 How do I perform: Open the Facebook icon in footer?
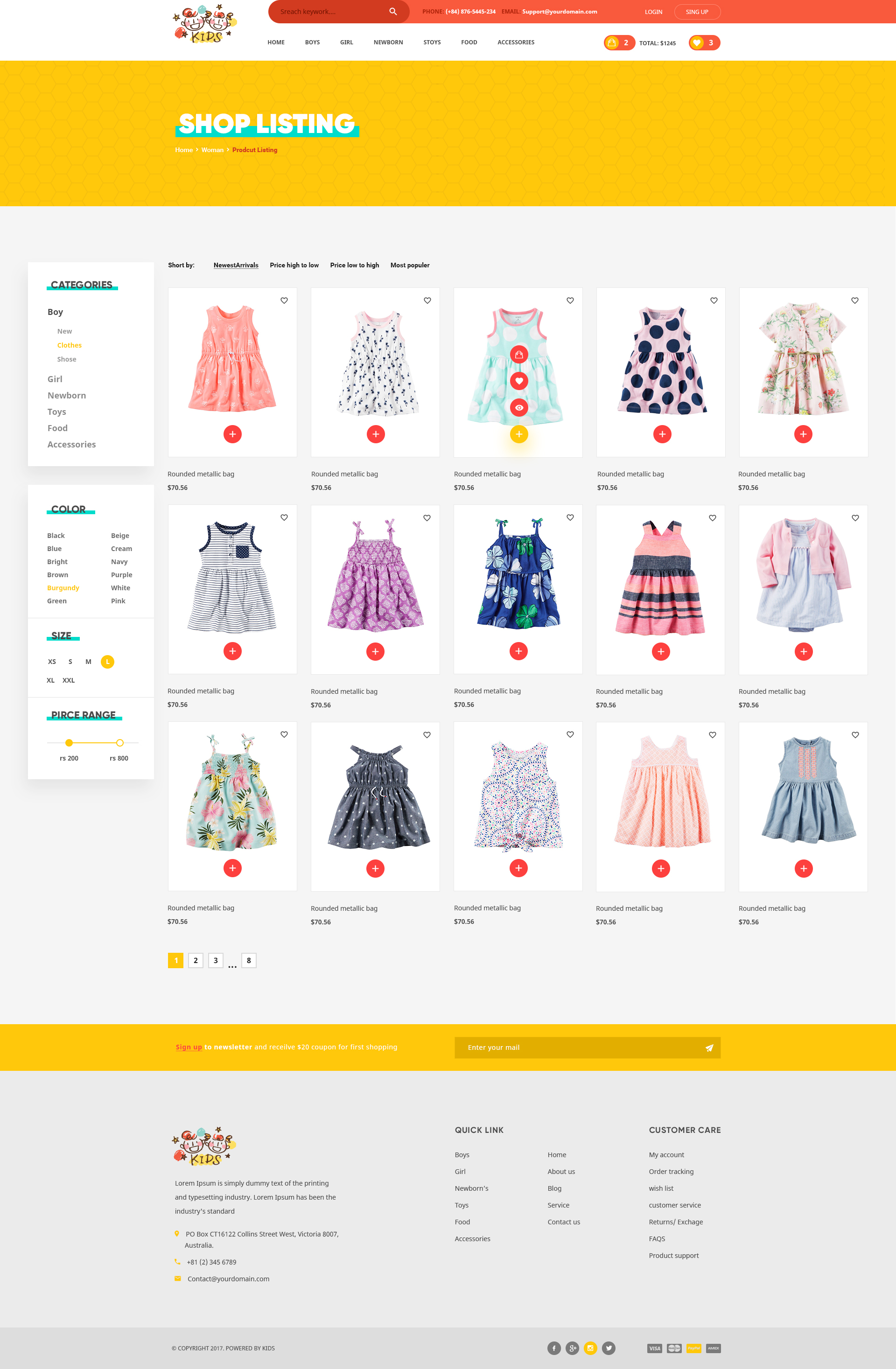[553, 1348]
